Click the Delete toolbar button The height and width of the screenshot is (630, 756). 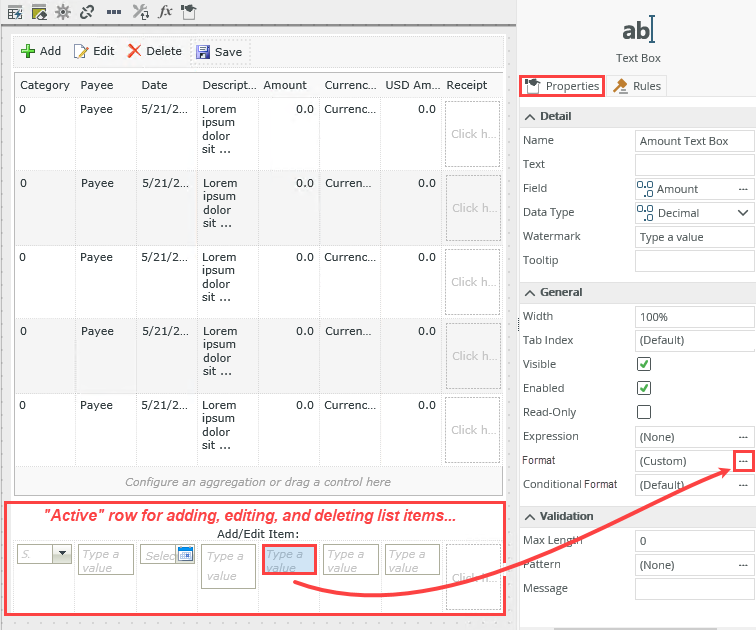pos(155,51)
